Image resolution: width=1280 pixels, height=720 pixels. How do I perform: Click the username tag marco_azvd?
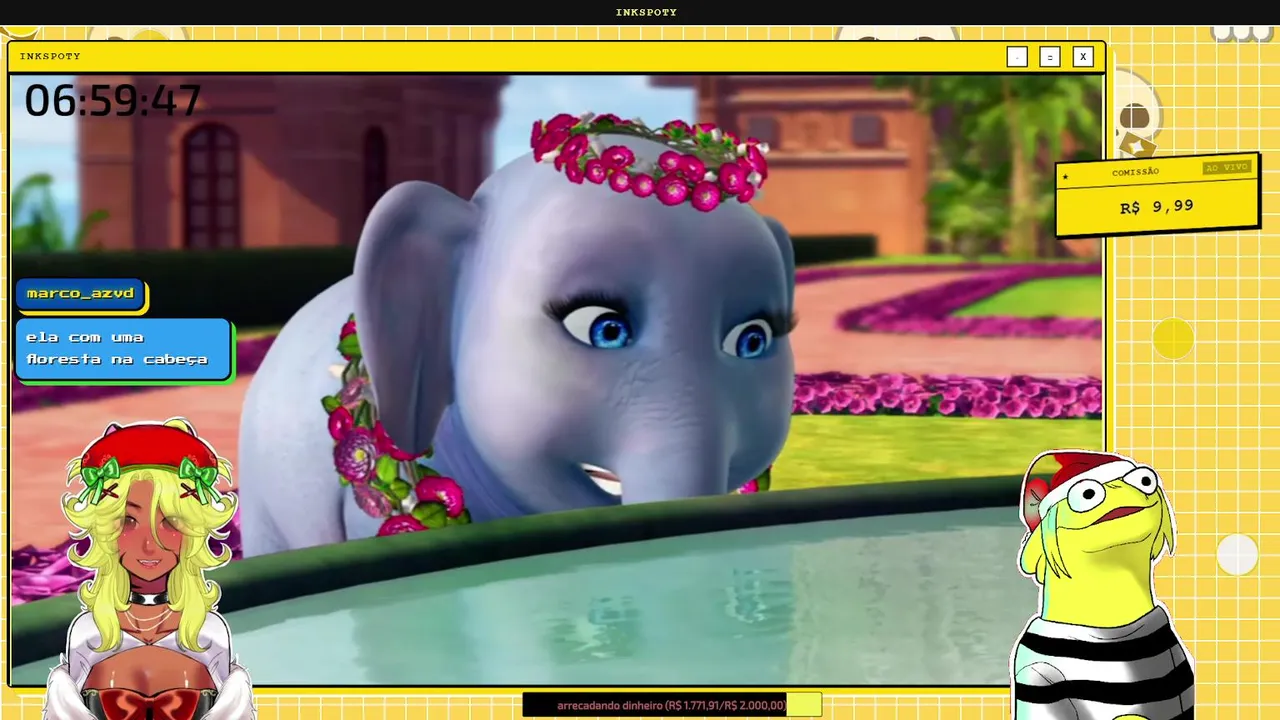point(81,294)
